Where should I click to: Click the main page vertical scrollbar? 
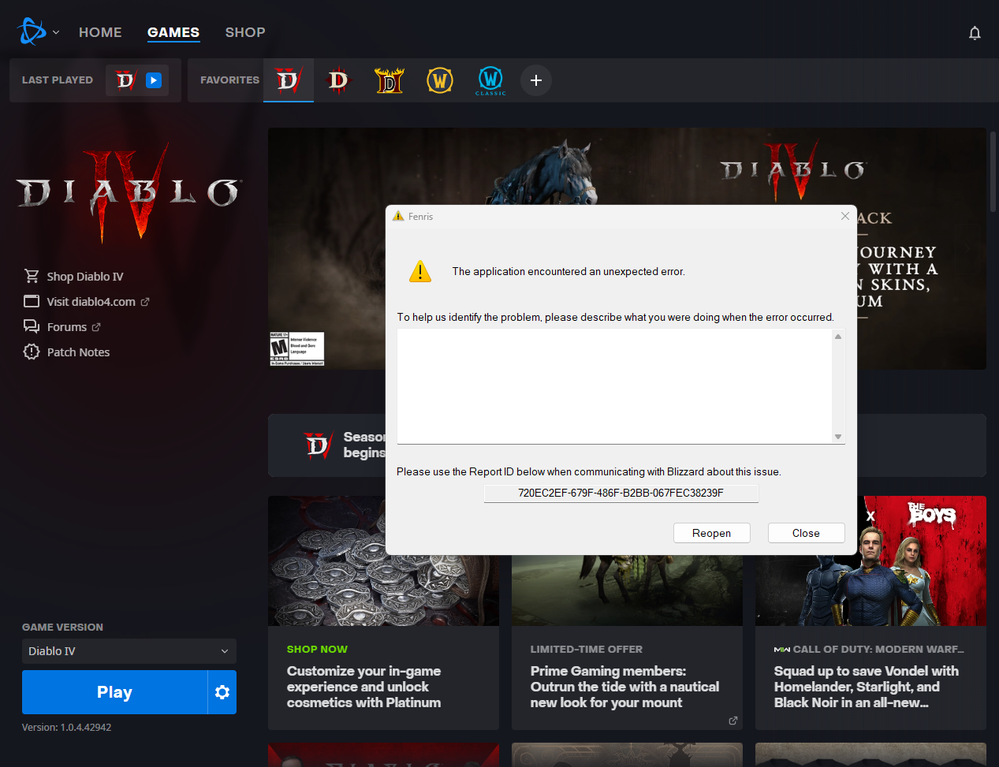993,172
